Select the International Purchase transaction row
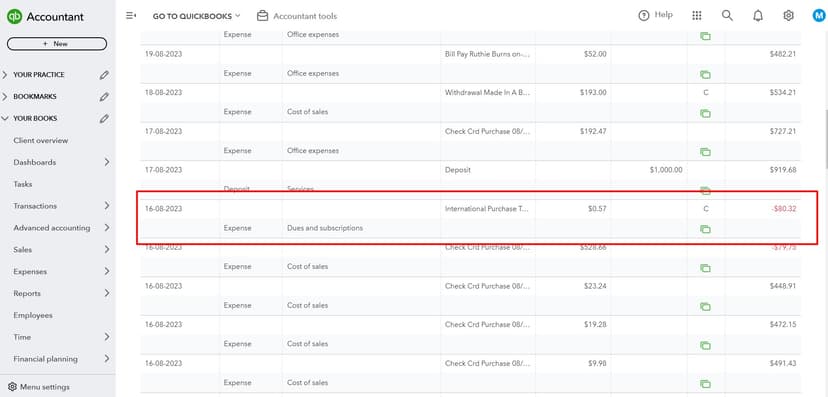Image resolution: width=828 pixels, height=397 pixels. pos(471,219)
